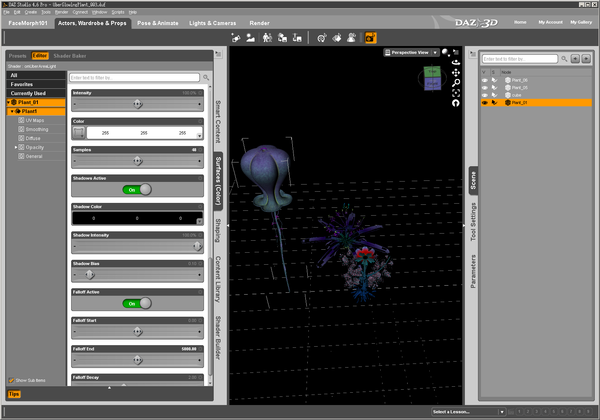This screenshot has height=420, width=600.
Task: Toggle the Falloff Active switch
Action: point(137,303)
